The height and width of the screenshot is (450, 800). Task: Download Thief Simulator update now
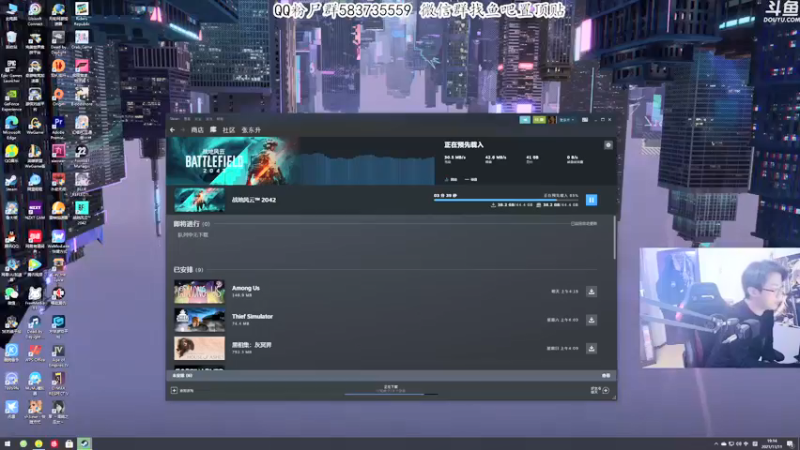(x=591, y=320)
